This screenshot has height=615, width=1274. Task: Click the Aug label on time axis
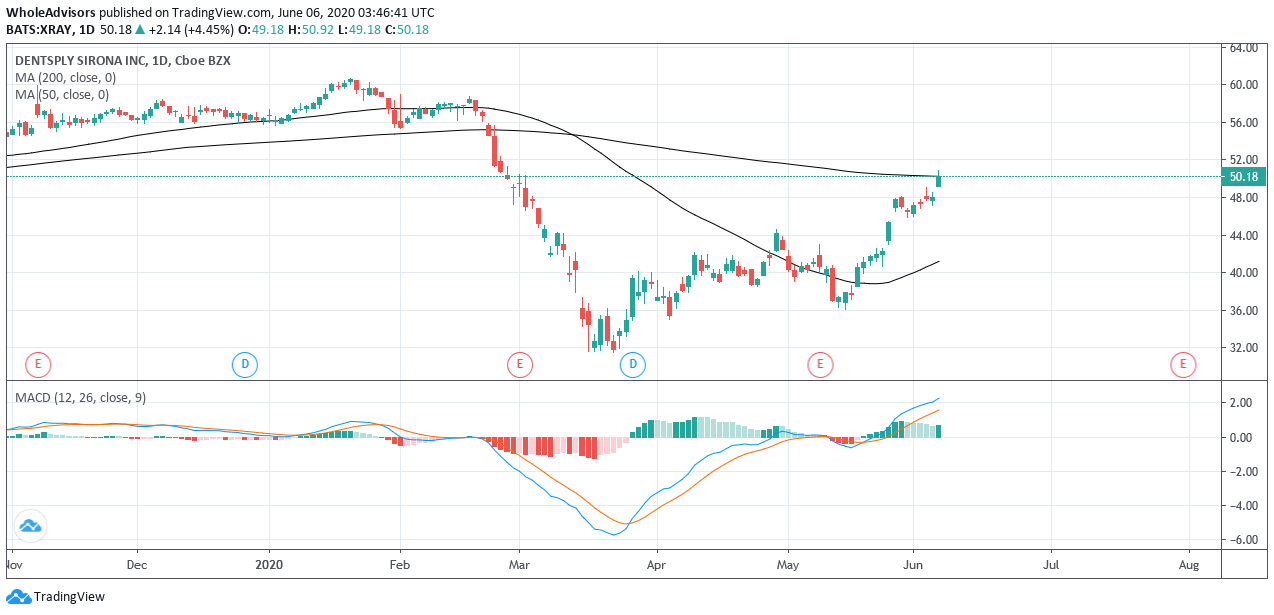tap(1189, 564)
